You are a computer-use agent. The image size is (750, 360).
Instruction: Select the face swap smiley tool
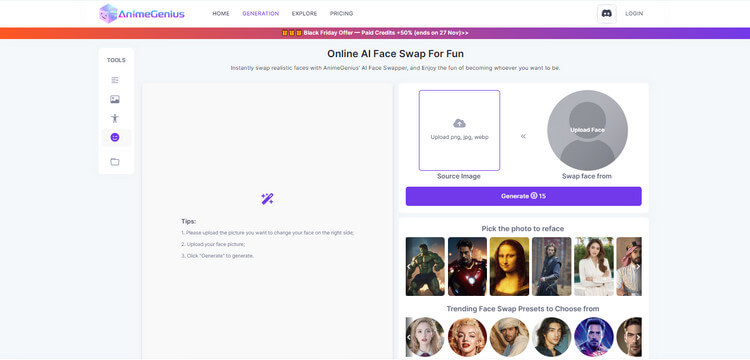(115, 138)
